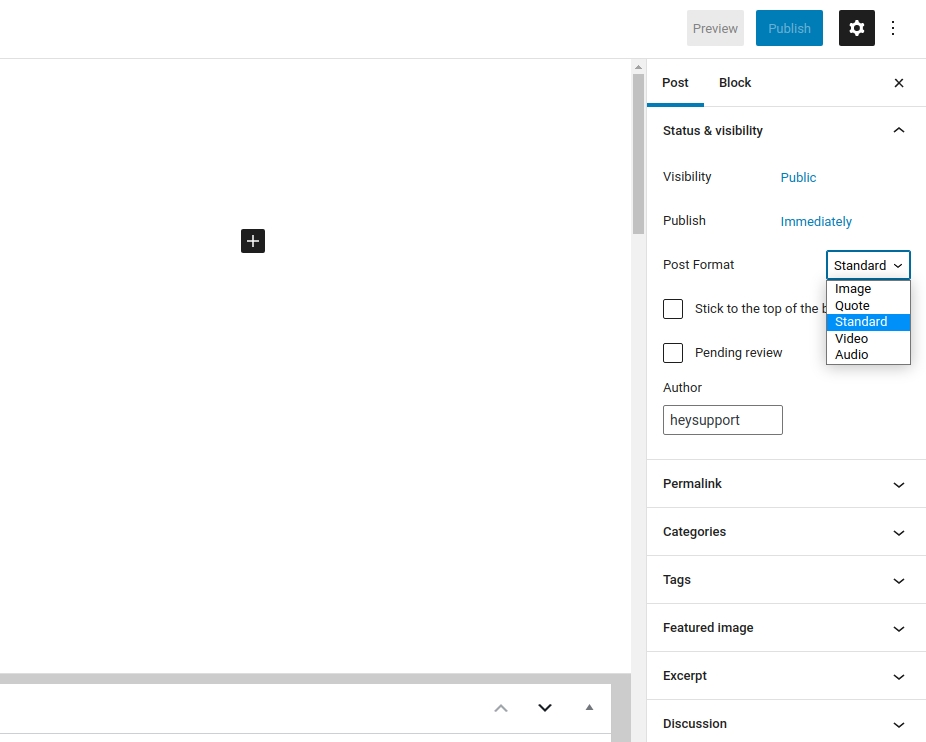Screen dimensions: 926x742
Task: Click the small triangle toggle in bottom panel
Action: 589,708
